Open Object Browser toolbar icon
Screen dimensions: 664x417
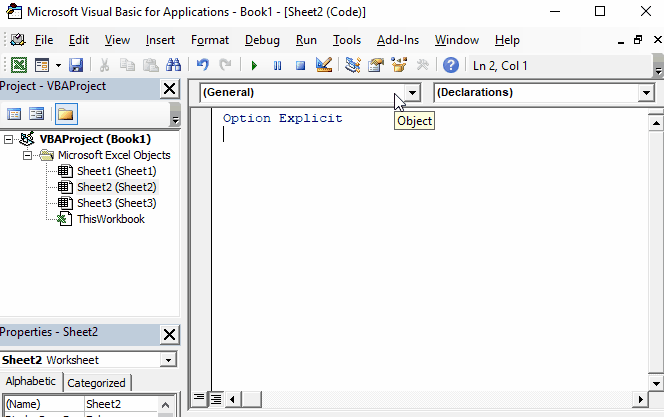399,65
